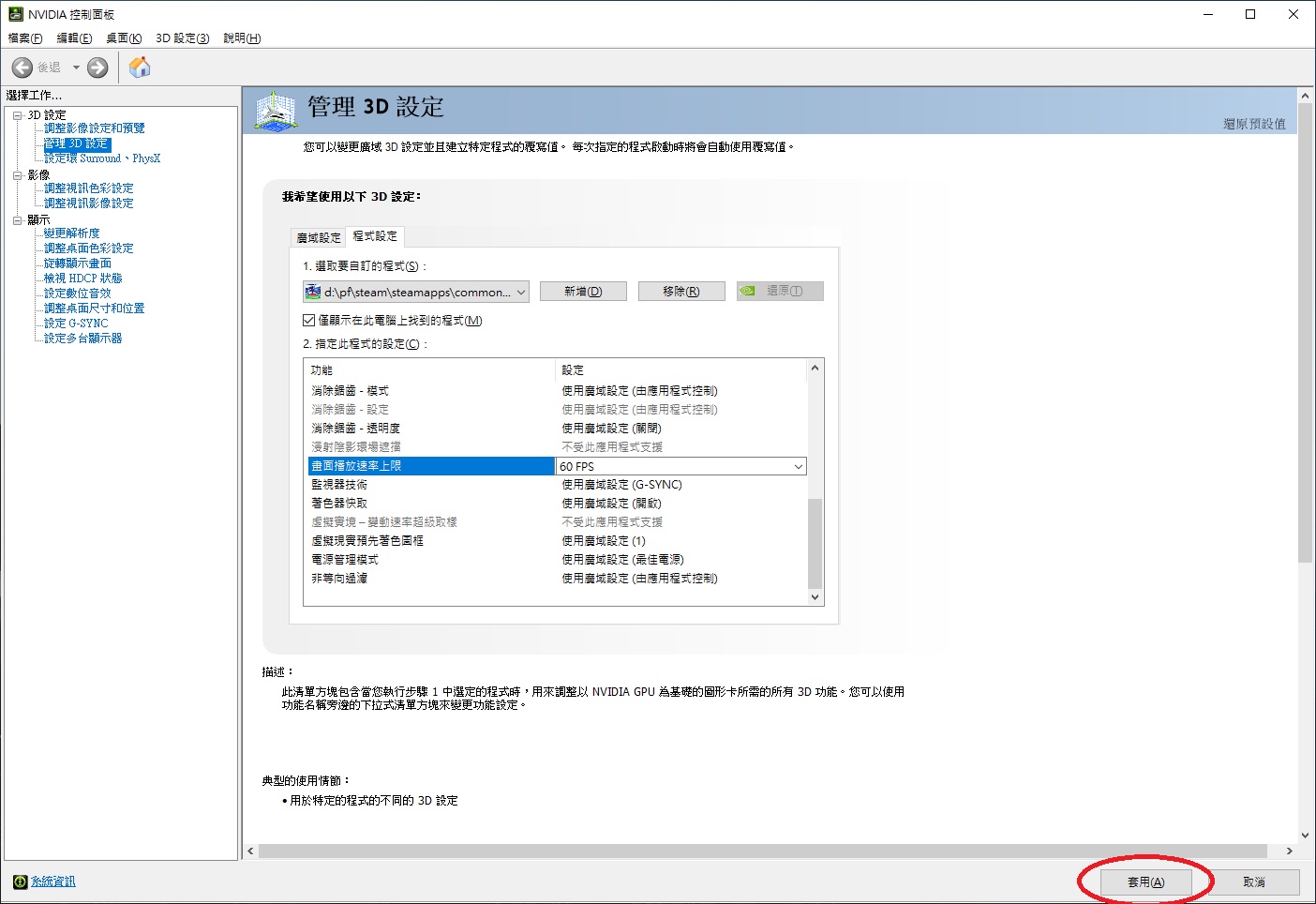Screen dimensions: 1316x904
Task: Click main page vertical scroll up arrow
Action: 1305,96
